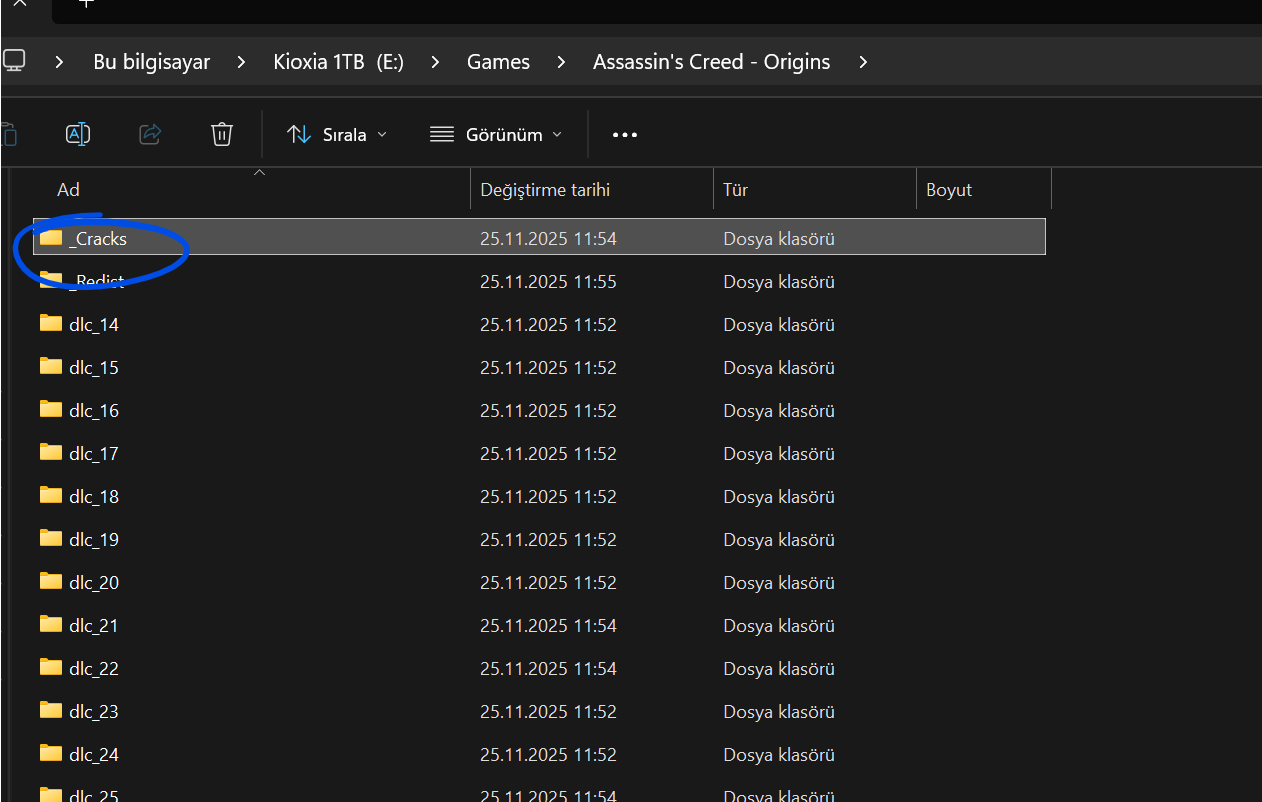
Task: Click the folder icon of dlc_21
Action: (51, 624)
